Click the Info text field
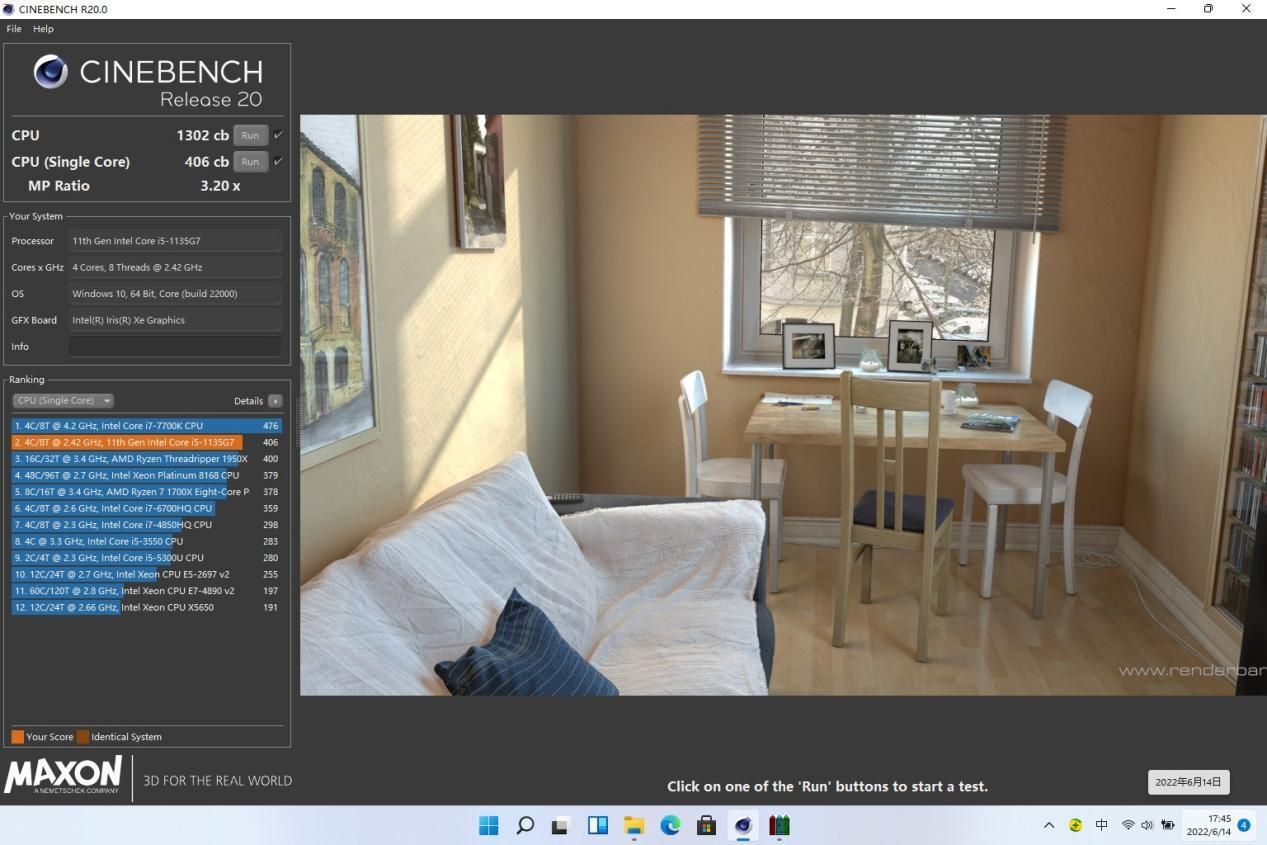The height and width of the screenshot is (845, 1267). [x=175, y=347]
